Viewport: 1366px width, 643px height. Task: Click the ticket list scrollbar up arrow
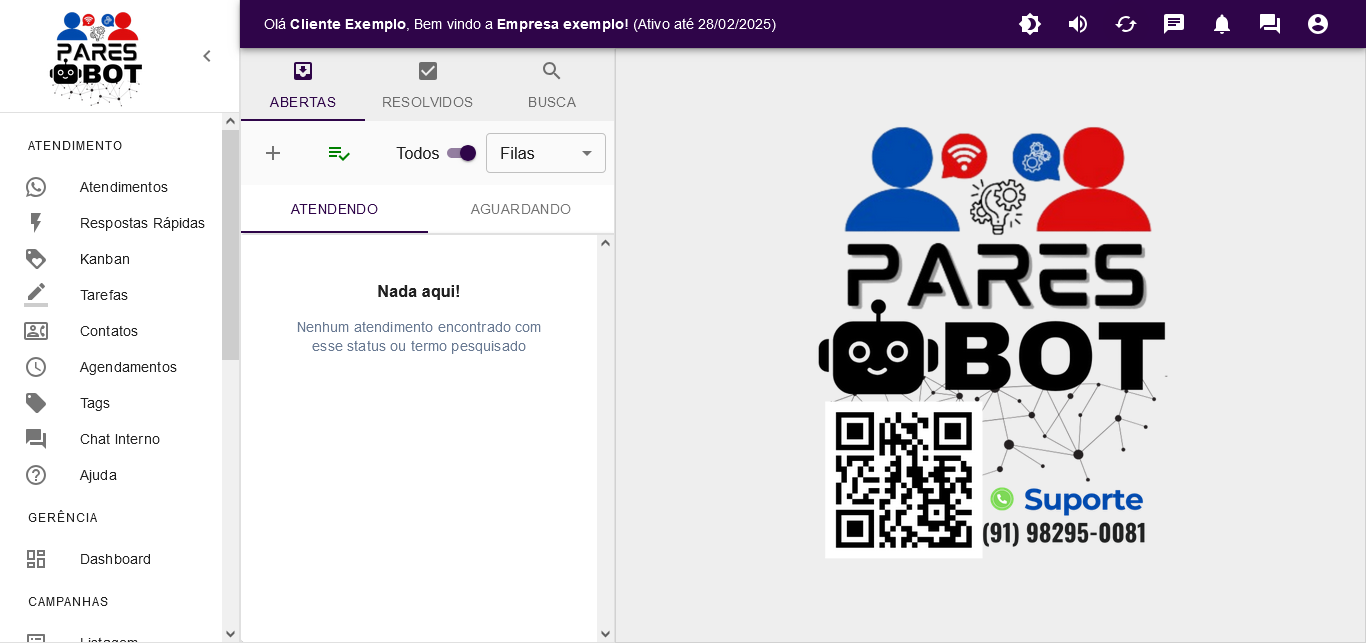coord(605,243)
